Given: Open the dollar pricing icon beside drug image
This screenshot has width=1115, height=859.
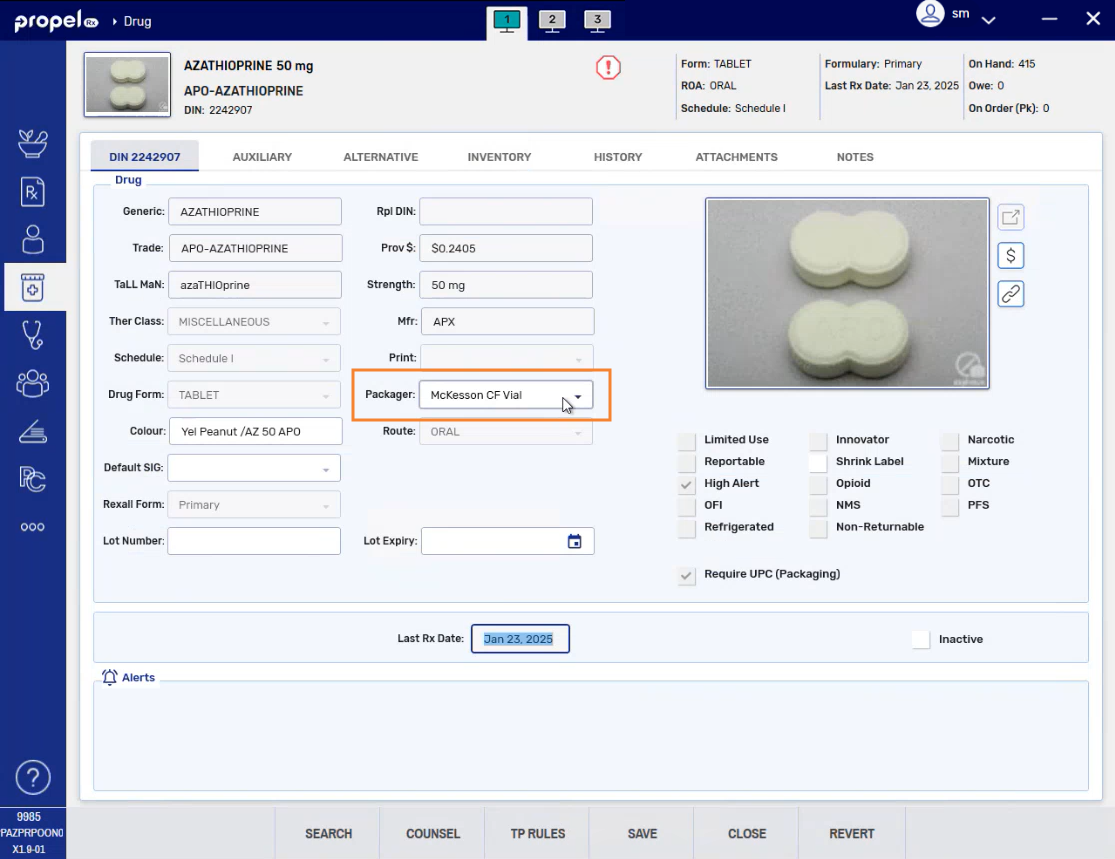Looking at the screenshot, I should click(1010, 255).
